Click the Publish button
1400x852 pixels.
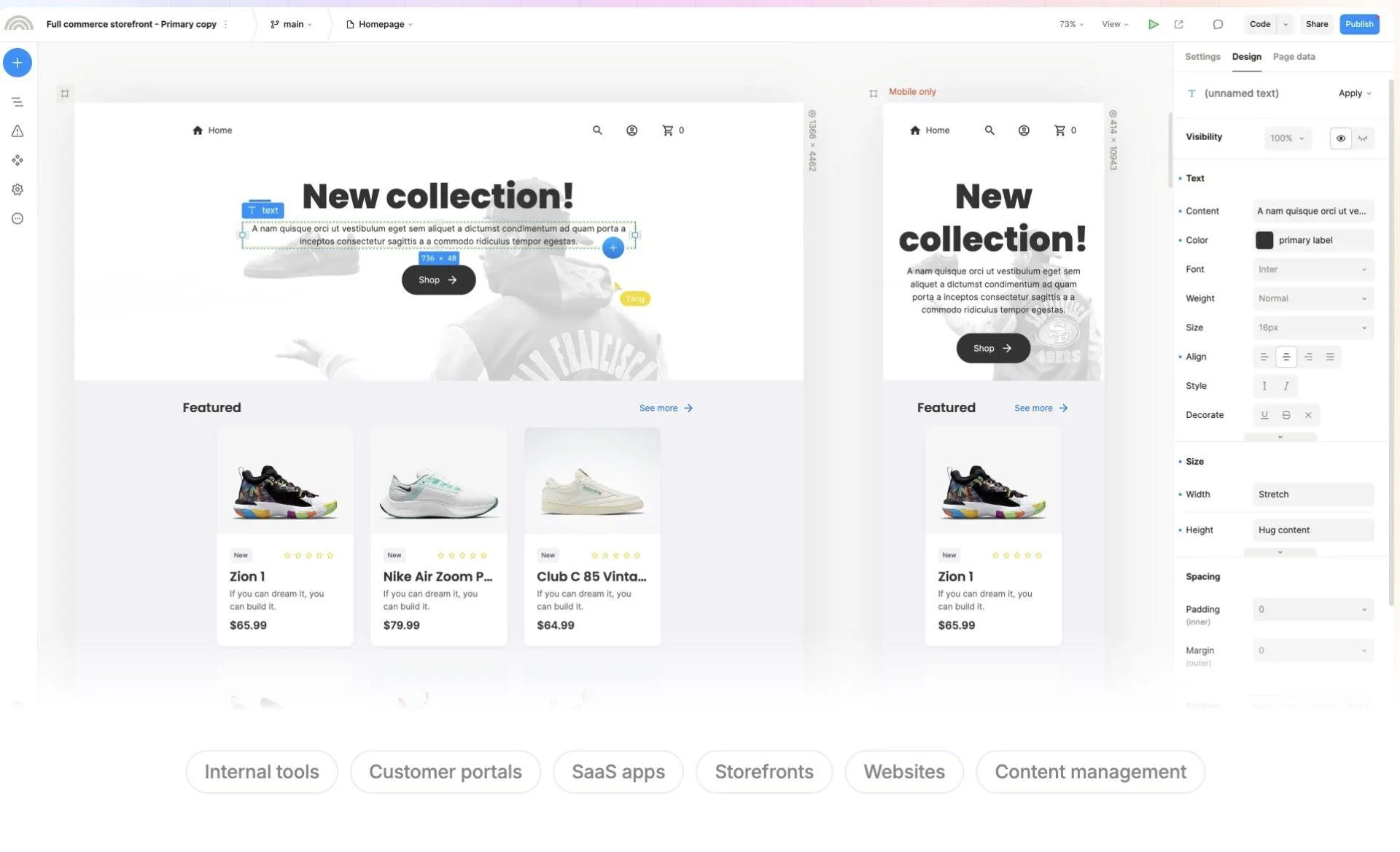(1359, 24)
